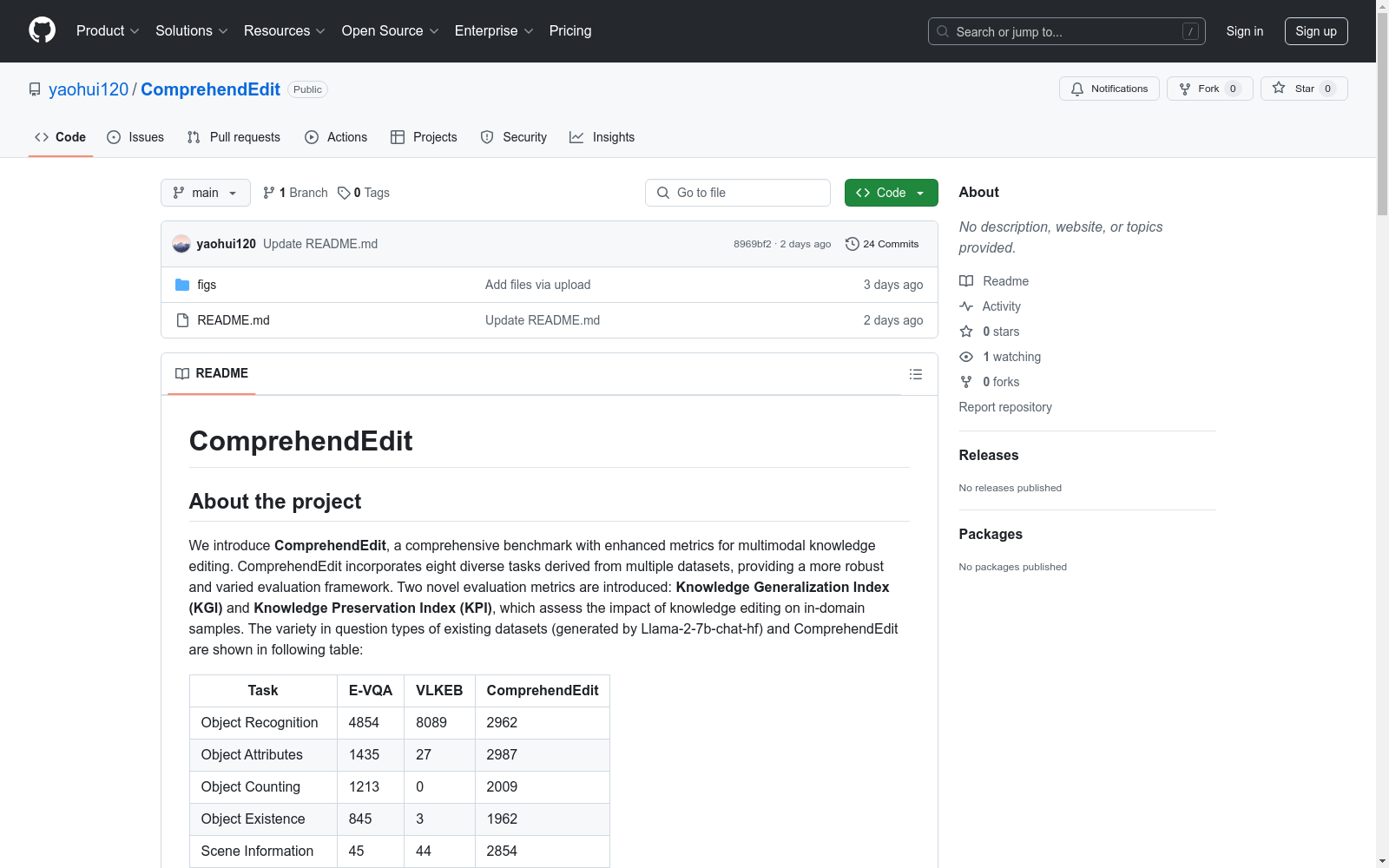The image size is (1389, 868).
Task: Open the Product dropdown menu
Action: [108, 30]
